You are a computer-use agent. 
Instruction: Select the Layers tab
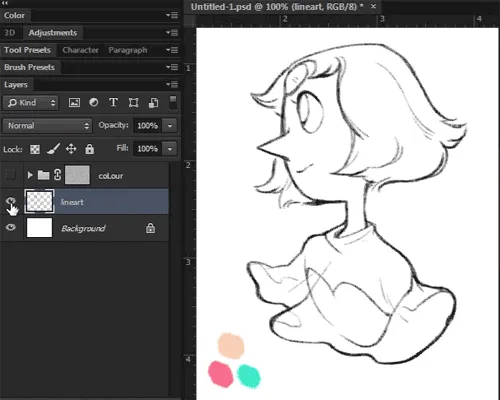pyautogui.click(x=16, y=85)
